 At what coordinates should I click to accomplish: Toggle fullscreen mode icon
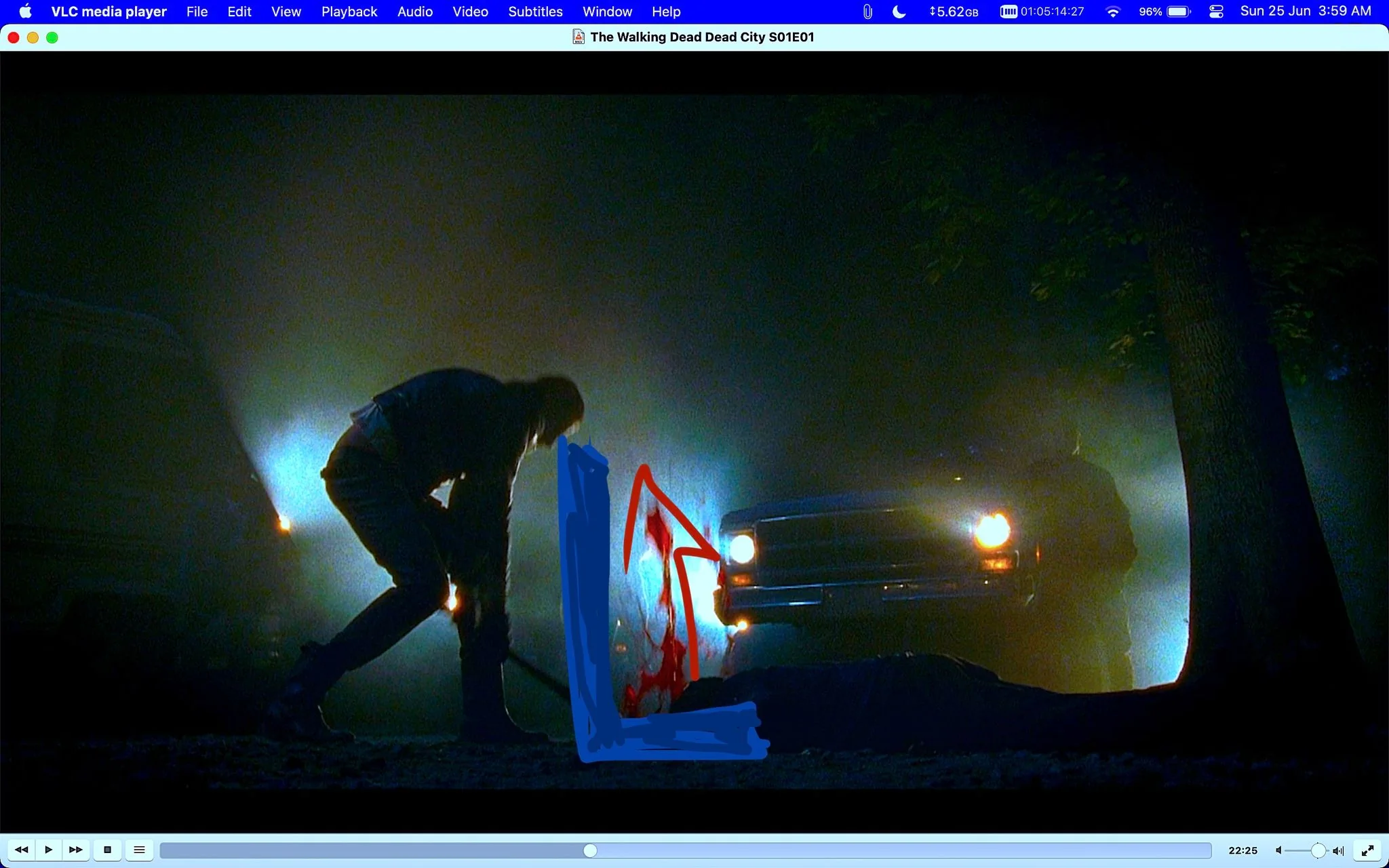(1368, 850)
